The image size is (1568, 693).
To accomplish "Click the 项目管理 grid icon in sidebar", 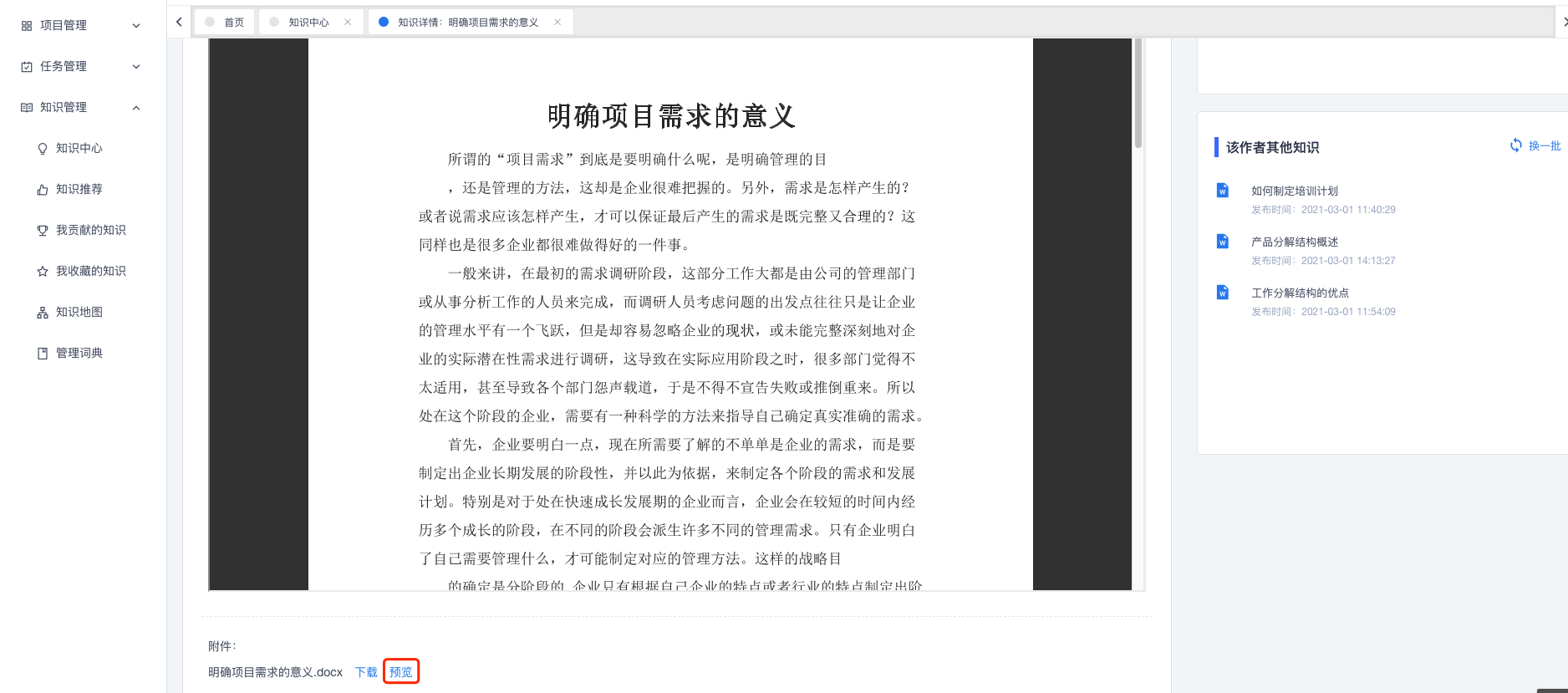I will point(27,26).
